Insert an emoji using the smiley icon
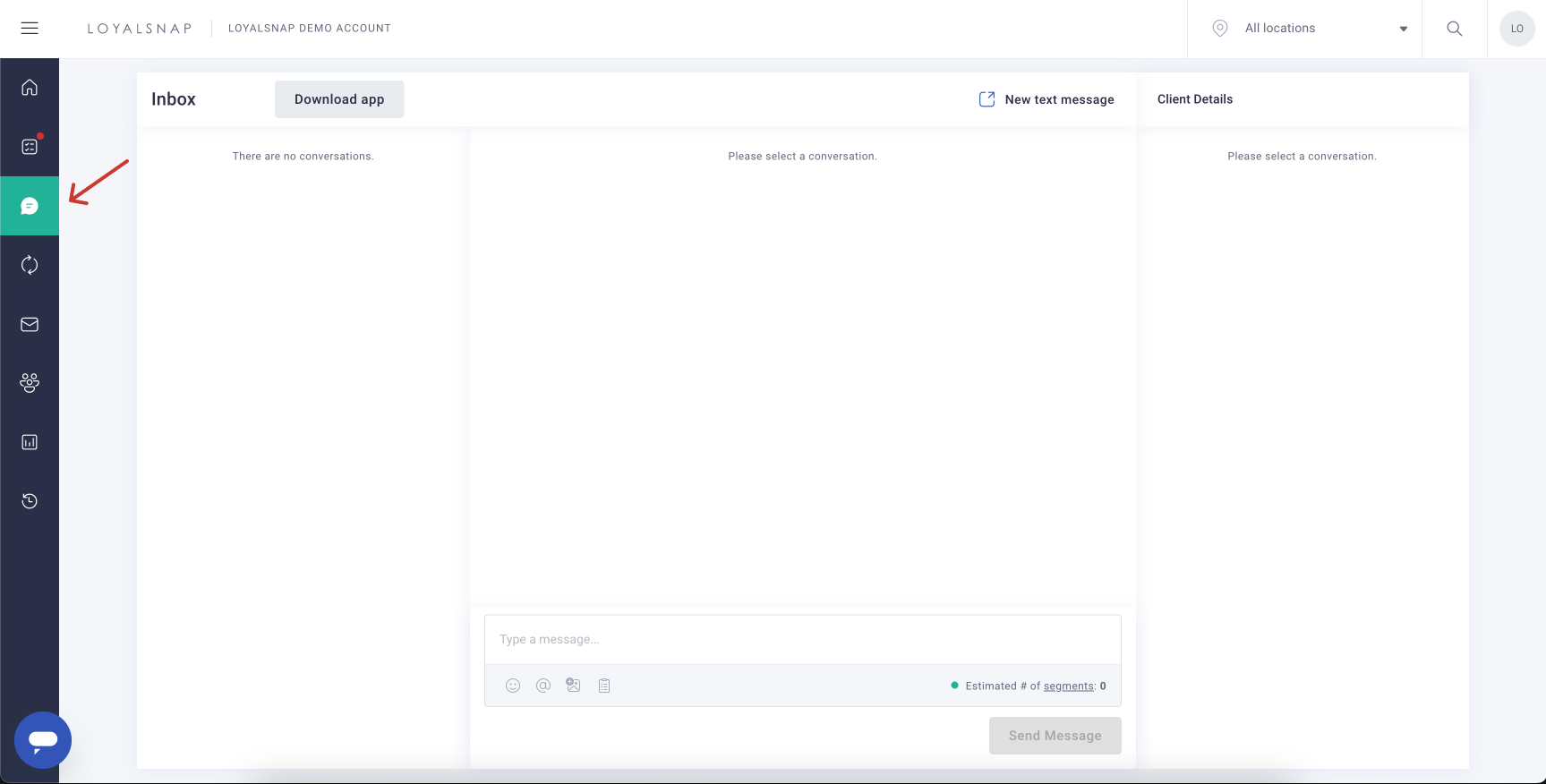The width and height of the screenshot is (1546, 784). point(513,686)
